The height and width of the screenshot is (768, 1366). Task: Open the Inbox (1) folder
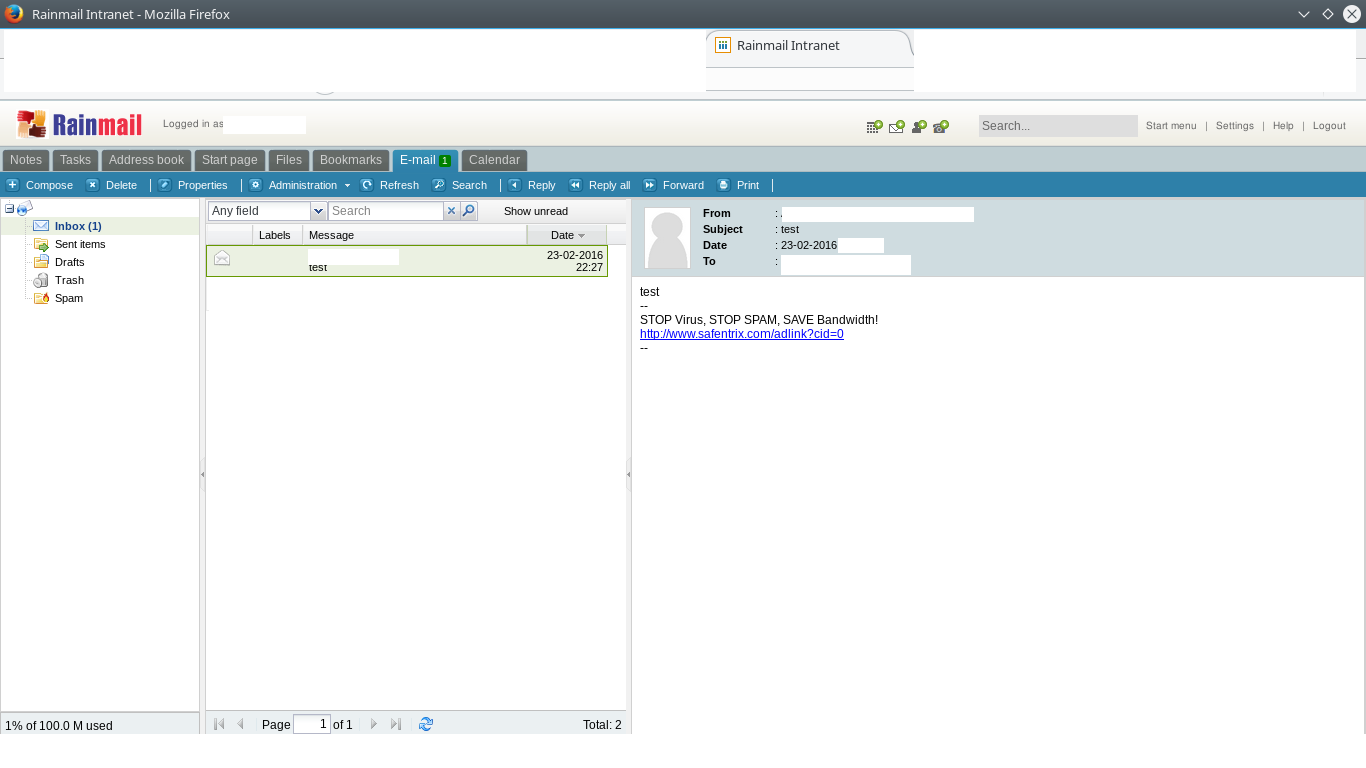pos(78,226)
